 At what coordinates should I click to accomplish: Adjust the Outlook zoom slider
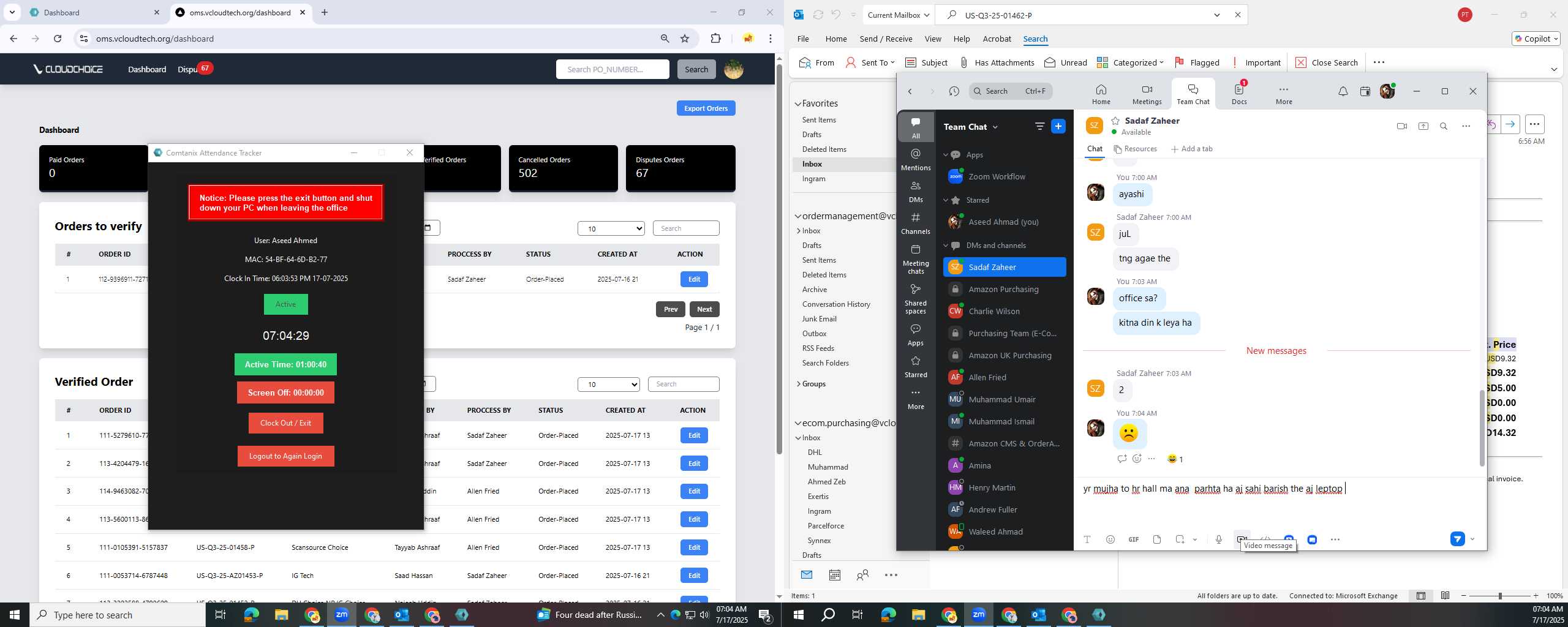coord(1500,596)
